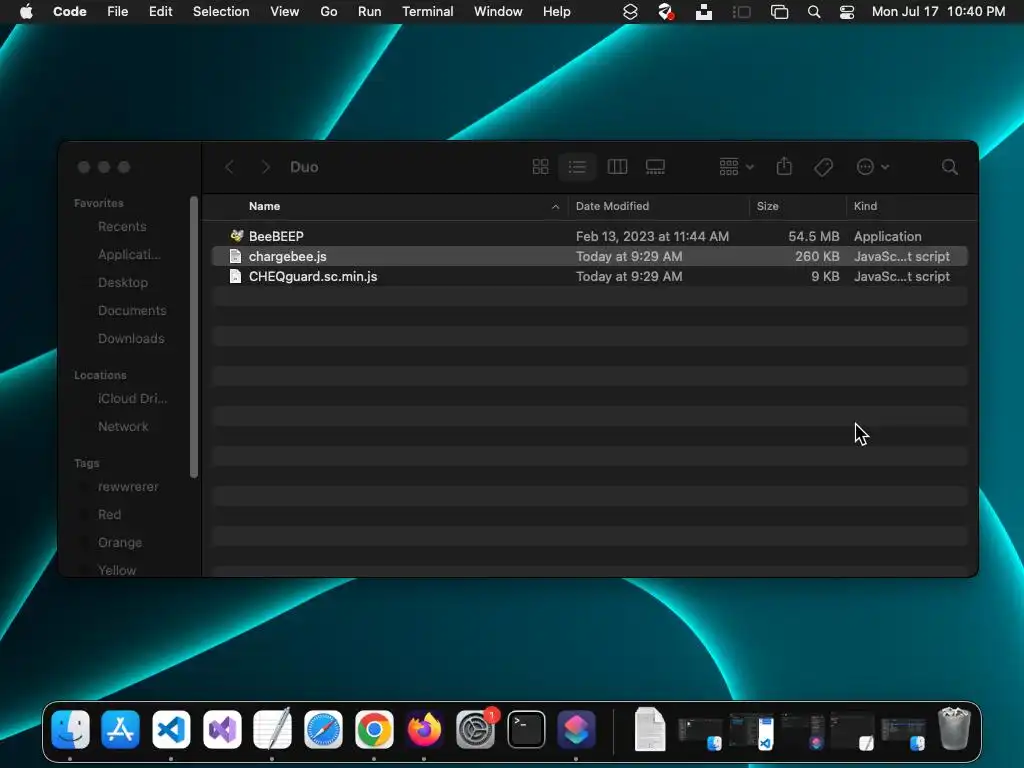Screen dimensions: 1024x768
Task: Sort by Name column header
Action: pos(264,206)
